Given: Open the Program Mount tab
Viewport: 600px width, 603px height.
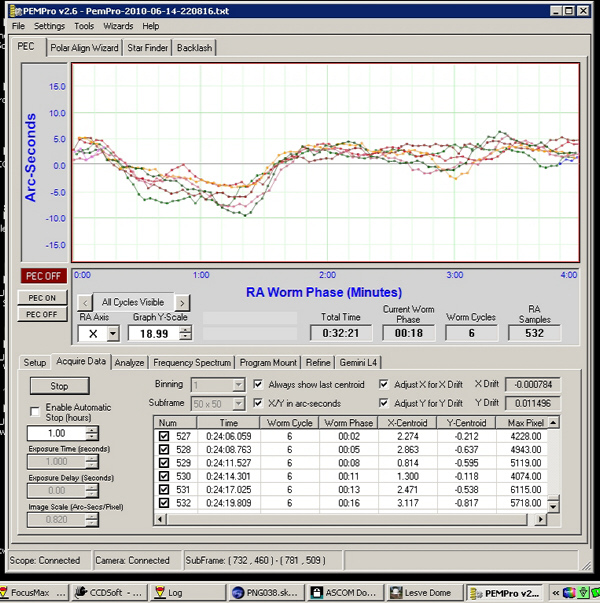Looking at the screenshot, I should click(x=268, y=363).
